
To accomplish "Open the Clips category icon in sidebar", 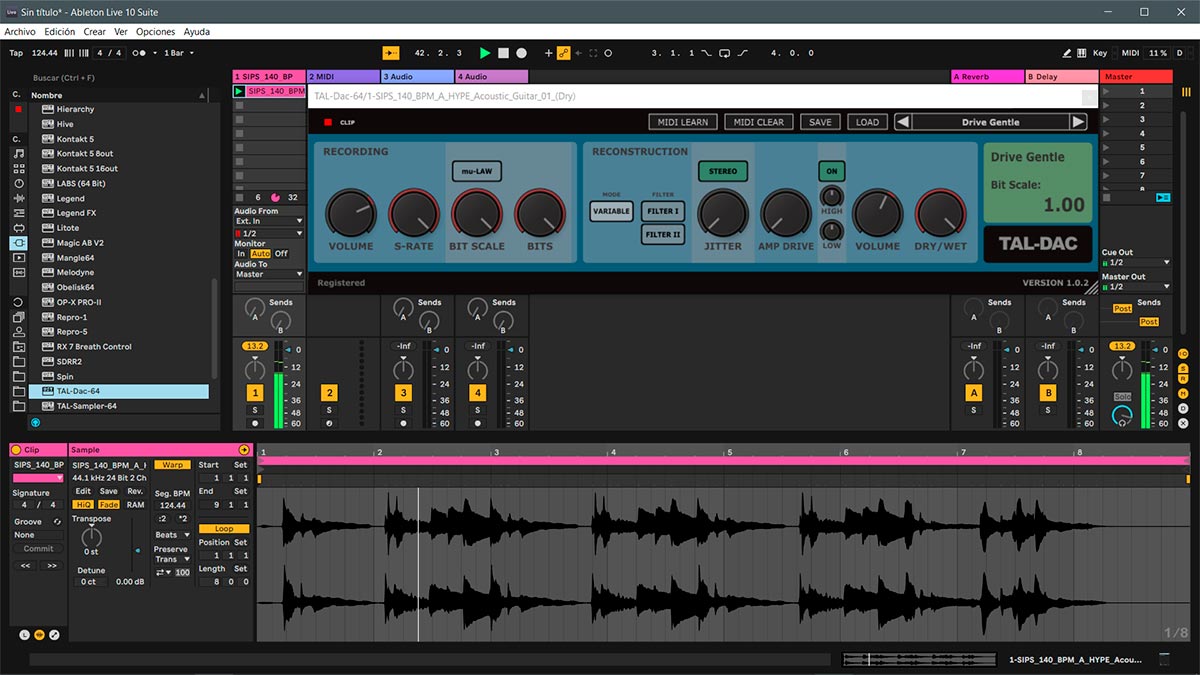I will click(x=18, y=257).
